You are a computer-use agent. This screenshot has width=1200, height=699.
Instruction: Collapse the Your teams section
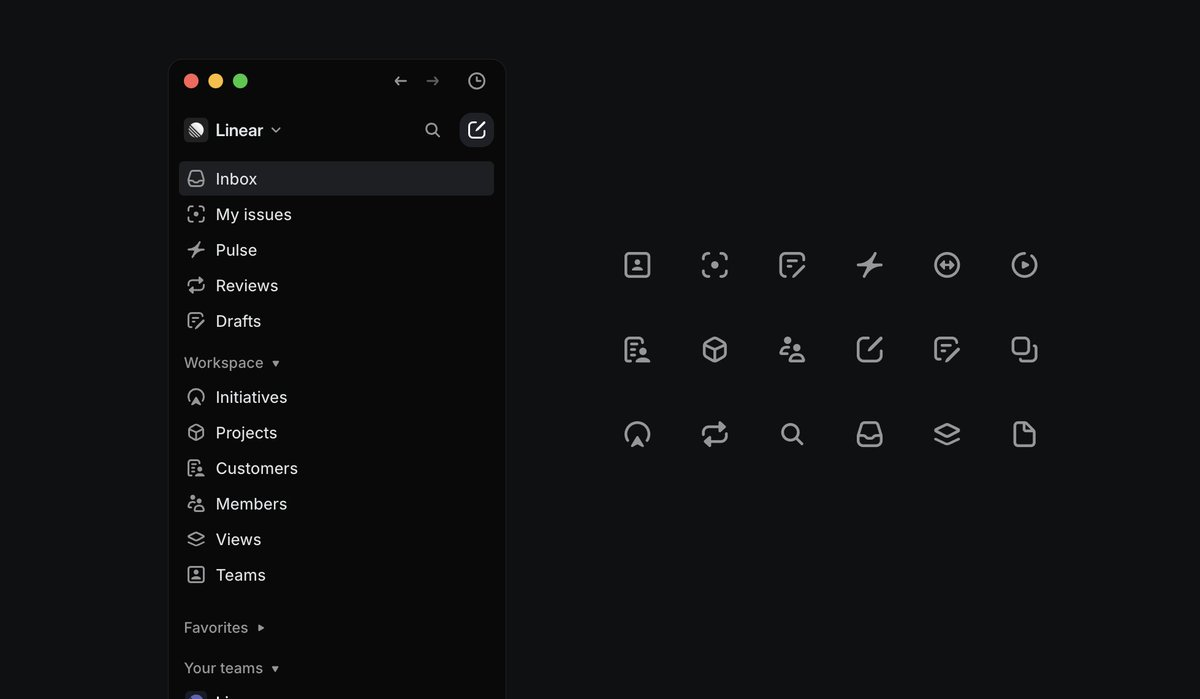275,668
